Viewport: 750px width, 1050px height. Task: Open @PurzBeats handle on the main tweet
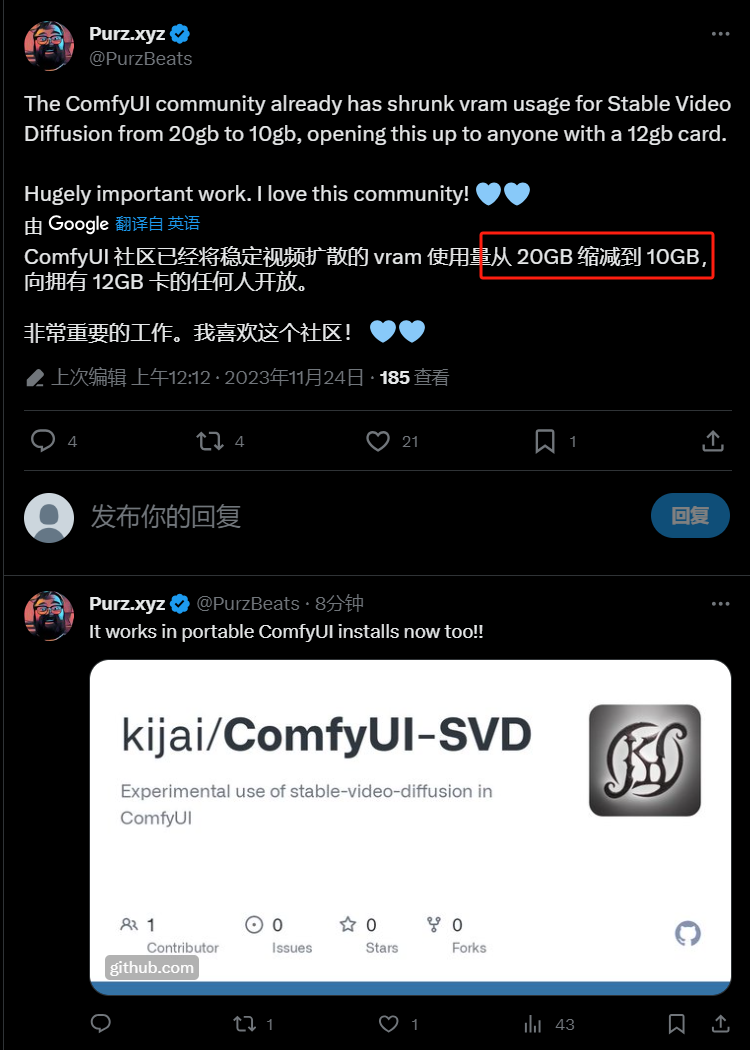(x=141, y=59)
